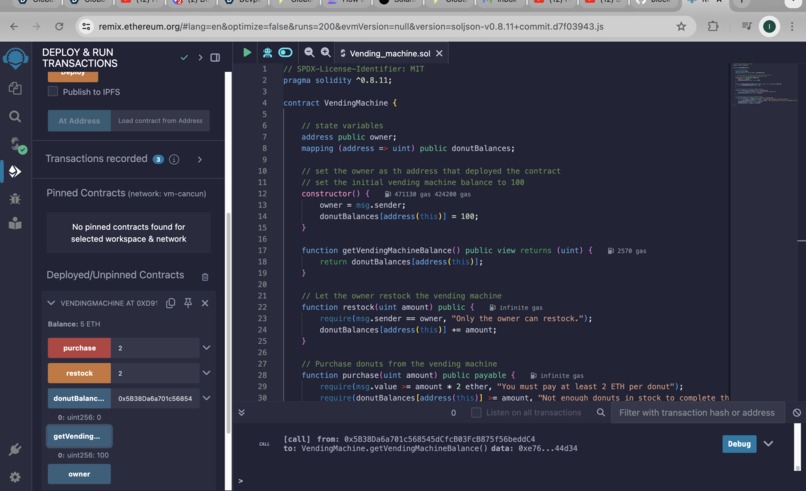Open the Debugger bug icon
Image resolution: width=806 pixels, height=491 pixels.
pos(15,198)
